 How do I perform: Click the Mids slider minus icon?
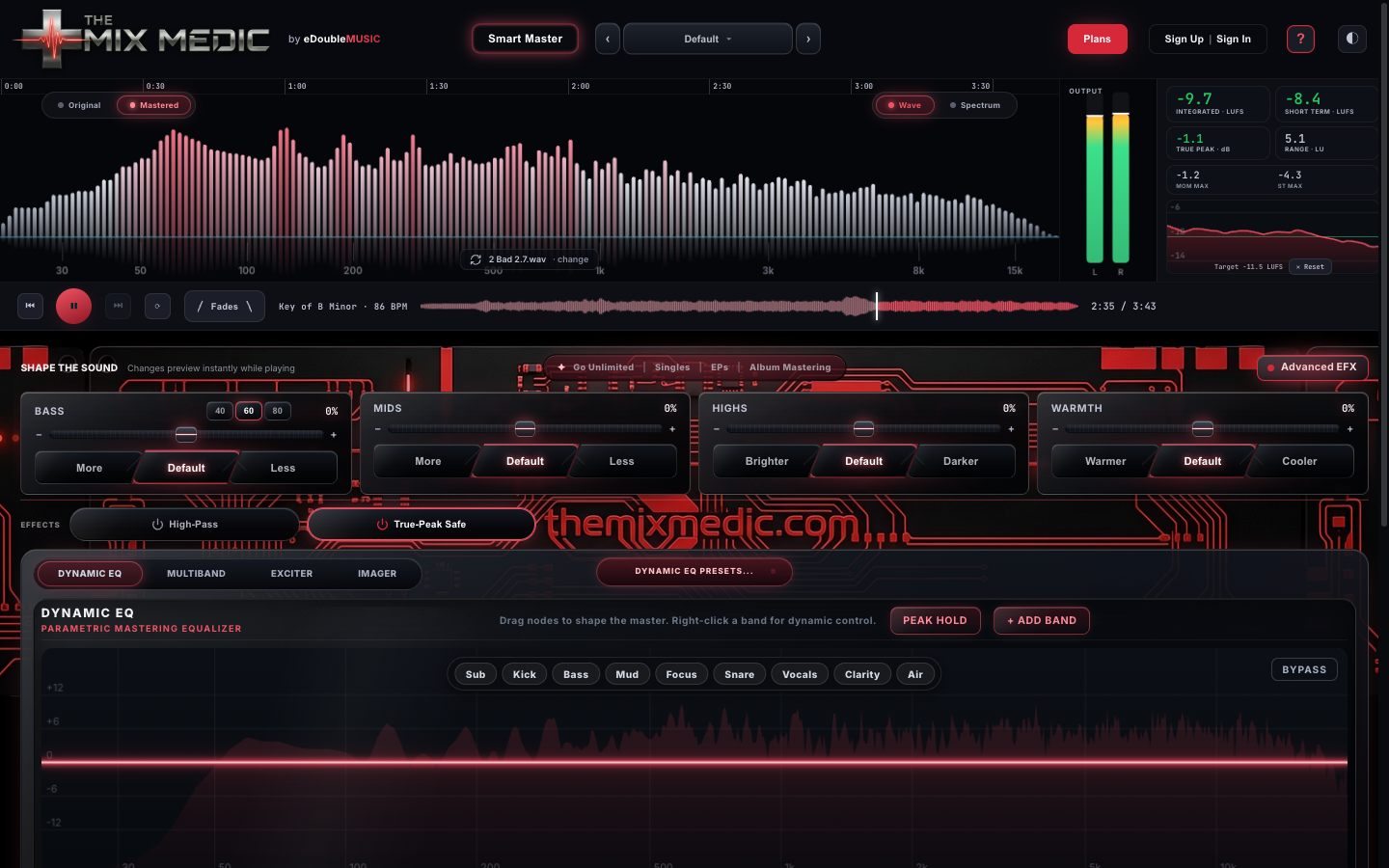pos(378,429)
